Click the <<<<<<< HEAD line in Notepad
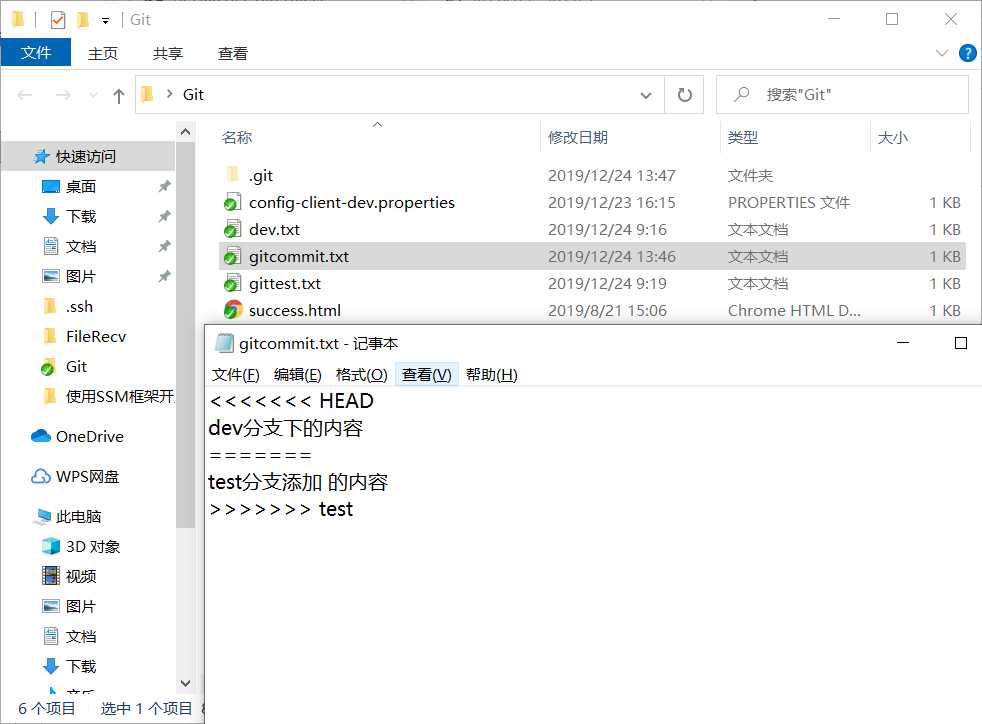Screen dimensions: 982x724 [291, 401]
